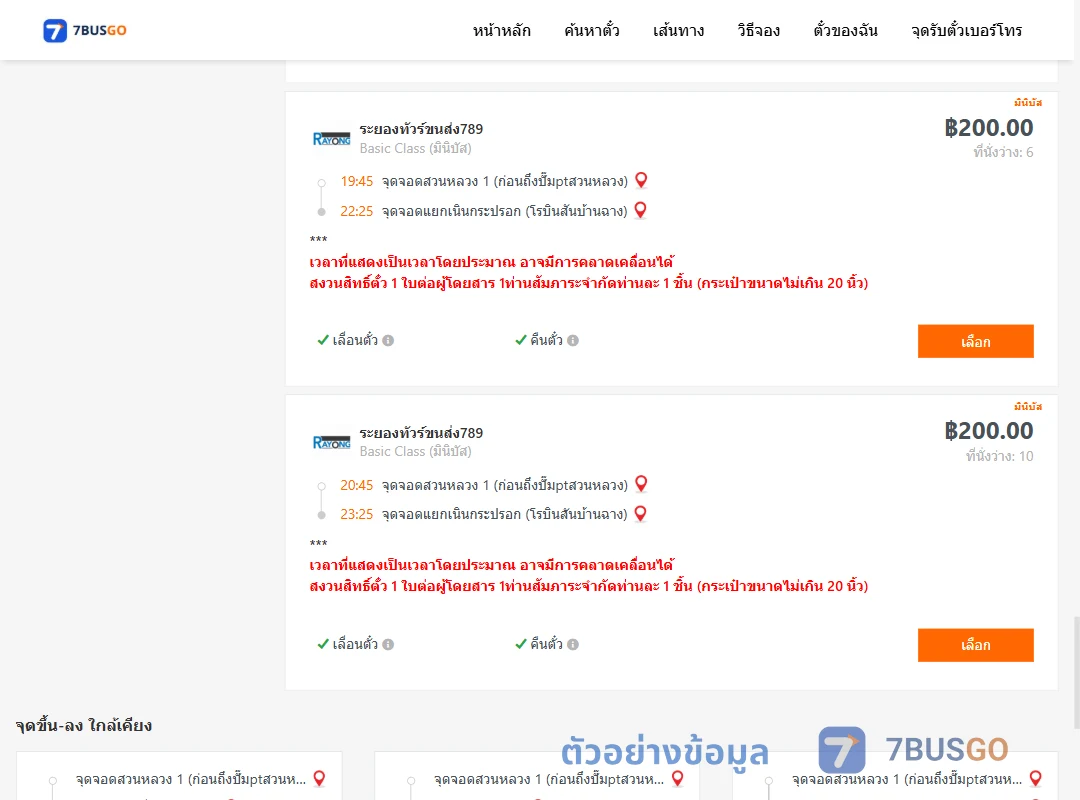Go to เส้นทาง in navigation

point(678,30)
